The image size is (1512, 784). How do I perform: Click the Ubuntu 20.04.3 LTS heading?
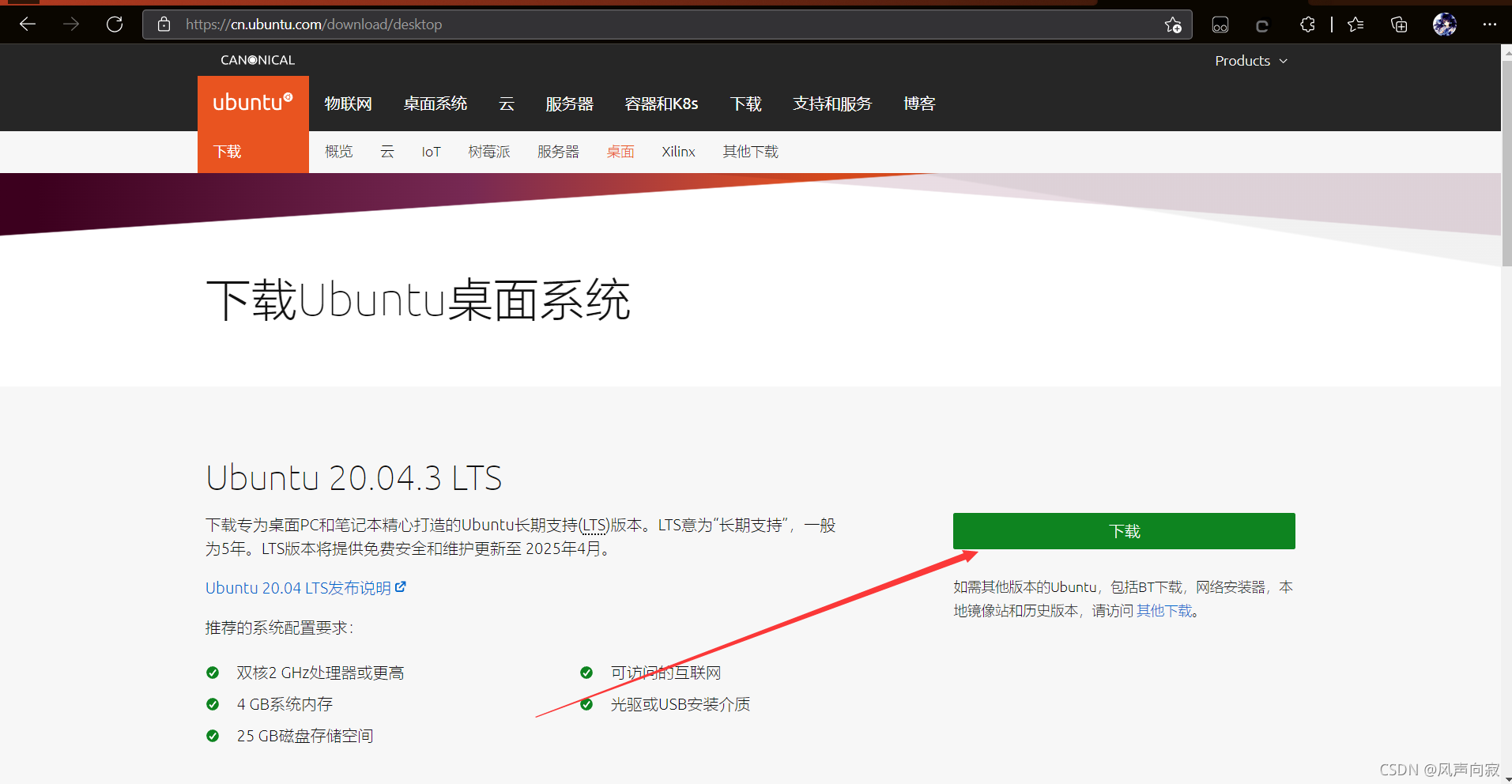[x=354, y=478]
